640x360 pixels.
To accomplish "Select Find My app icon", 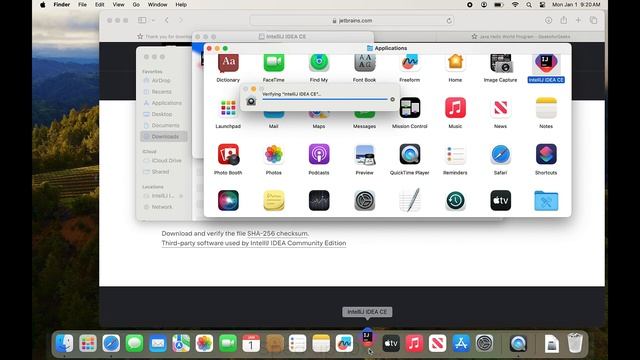I will [319, 63].
